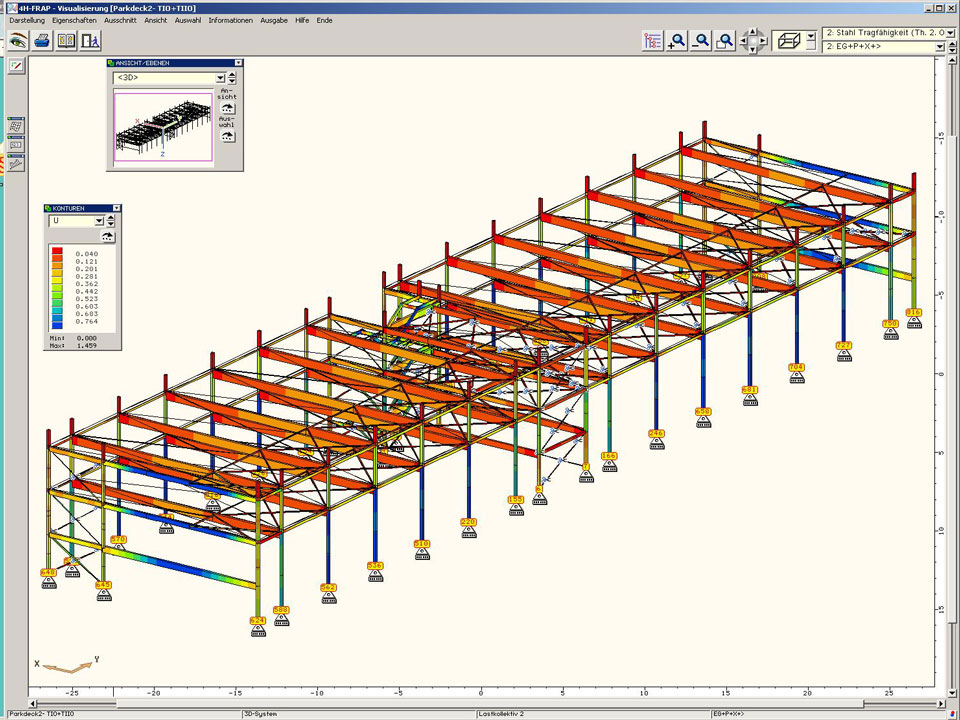This screenshot has width=960, height=720.
Task: Click the printer icon in toolbar
Action: 42,41
